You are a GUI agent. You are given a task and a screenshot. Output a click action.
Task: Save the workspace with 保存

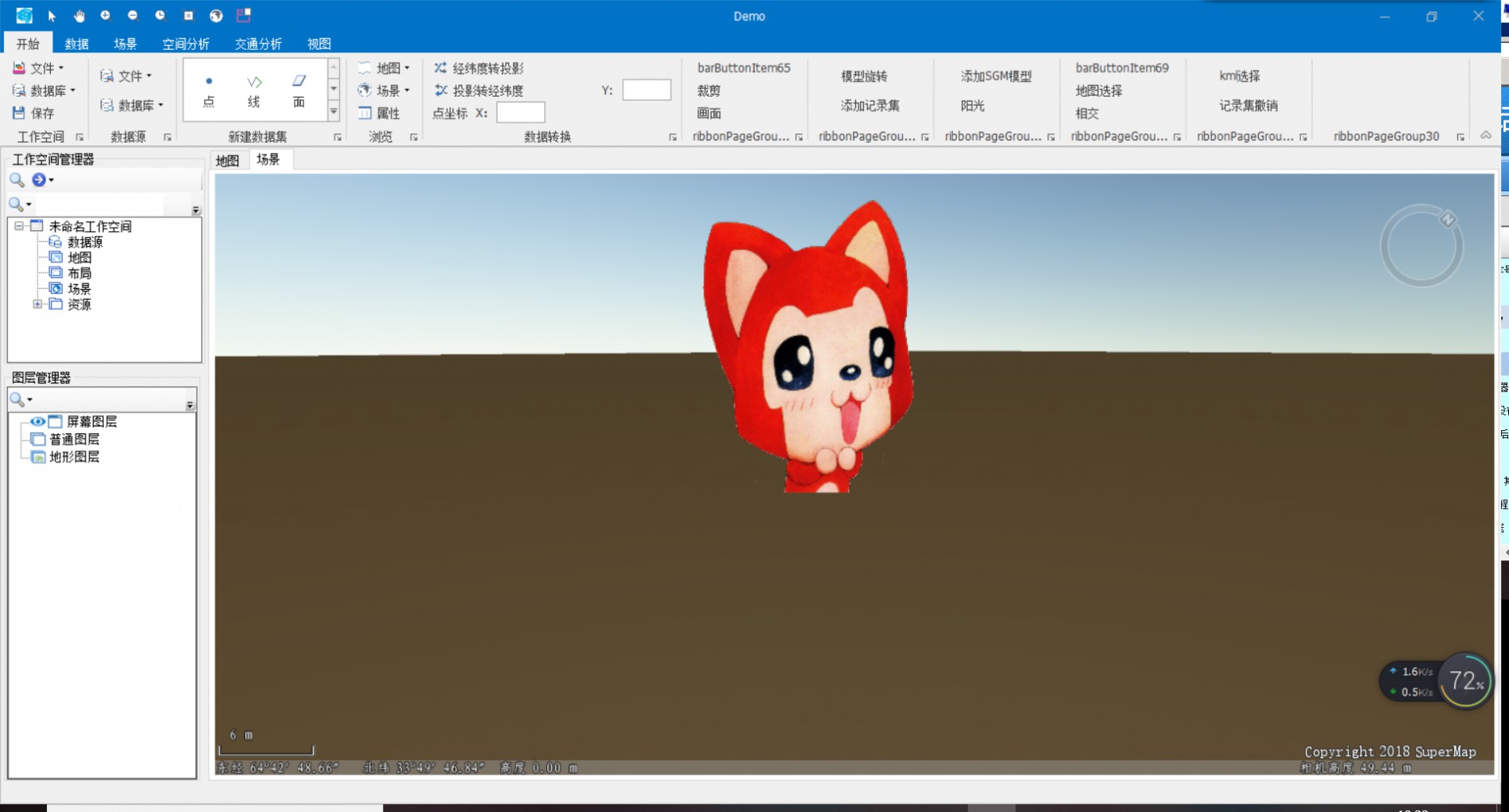point(33,114)
